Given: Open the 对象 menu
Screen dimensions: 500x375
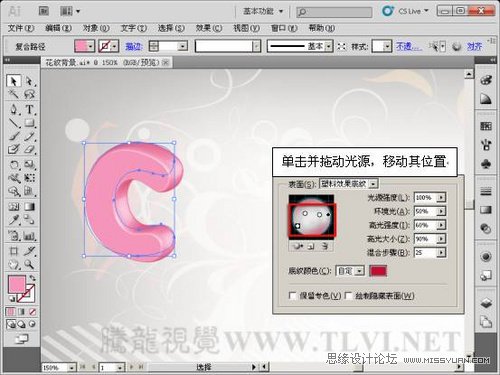Looking at the screenshot, I should pos(96,28).
